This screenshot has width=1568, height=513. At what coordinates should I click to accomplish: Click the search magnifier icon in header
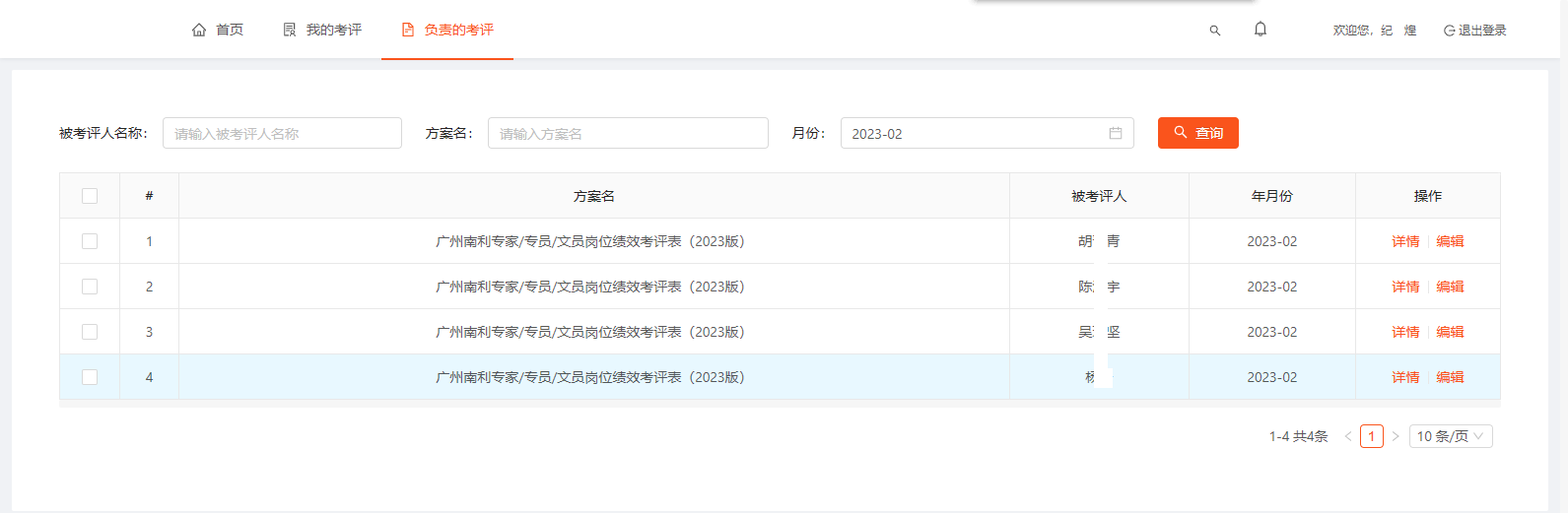[x=1214, y=31]
